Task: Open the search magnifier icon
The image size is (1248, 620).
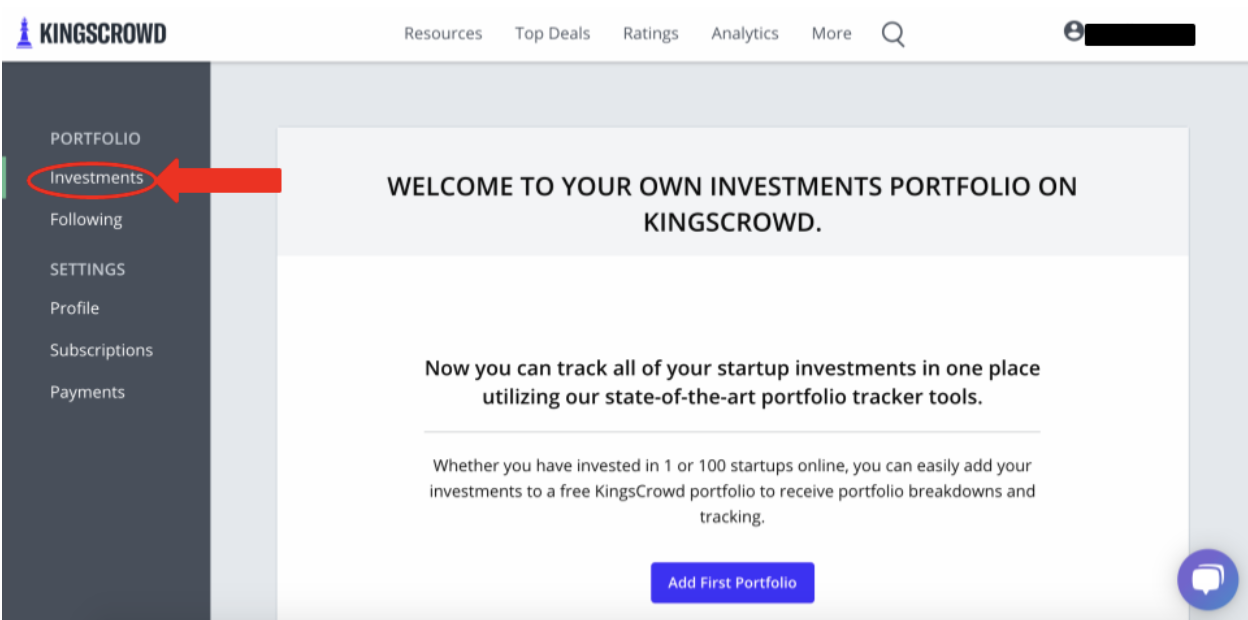Action: (x=893, y=35)
